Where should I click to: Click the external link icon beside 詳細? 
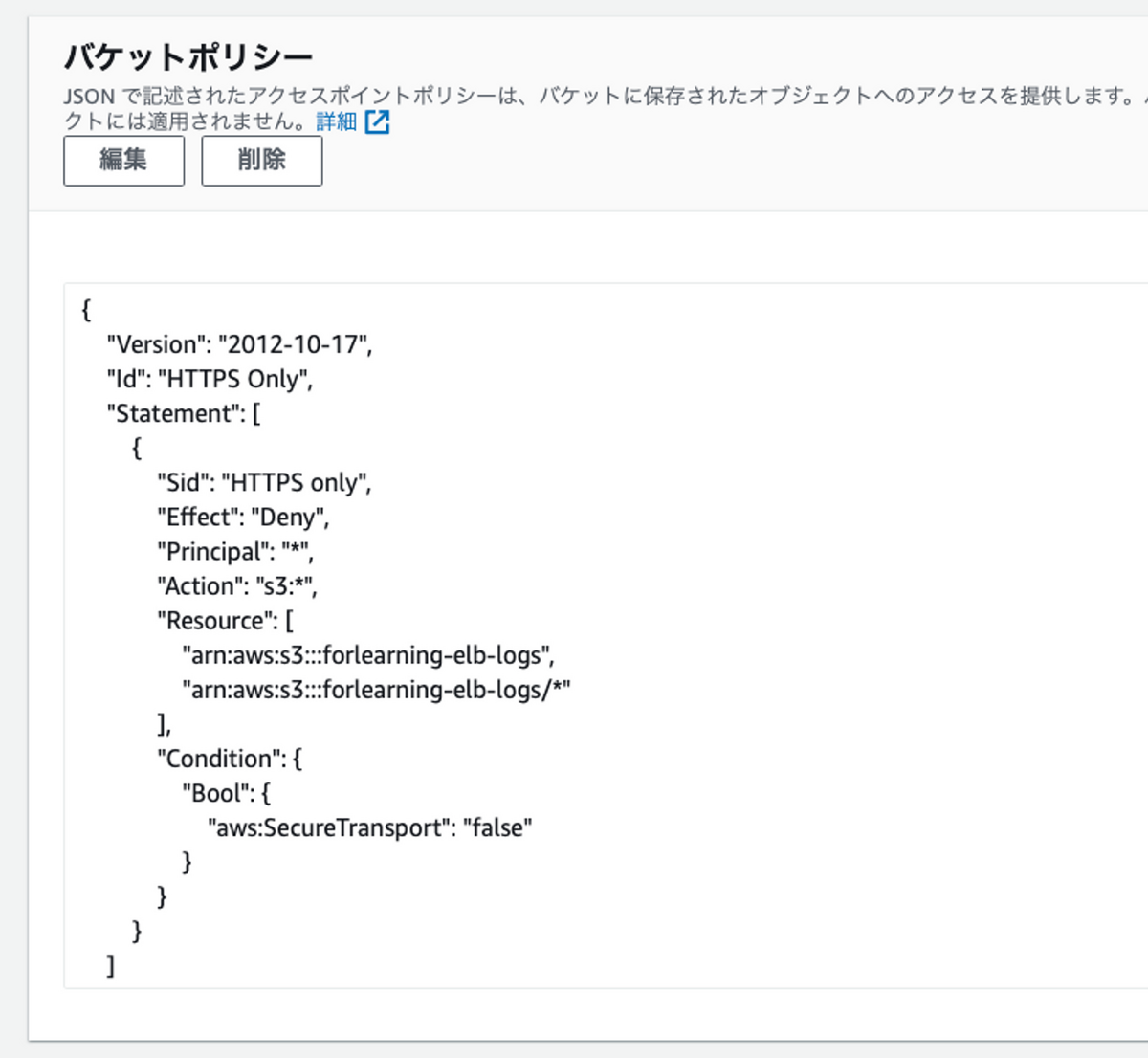coord(378,121)
